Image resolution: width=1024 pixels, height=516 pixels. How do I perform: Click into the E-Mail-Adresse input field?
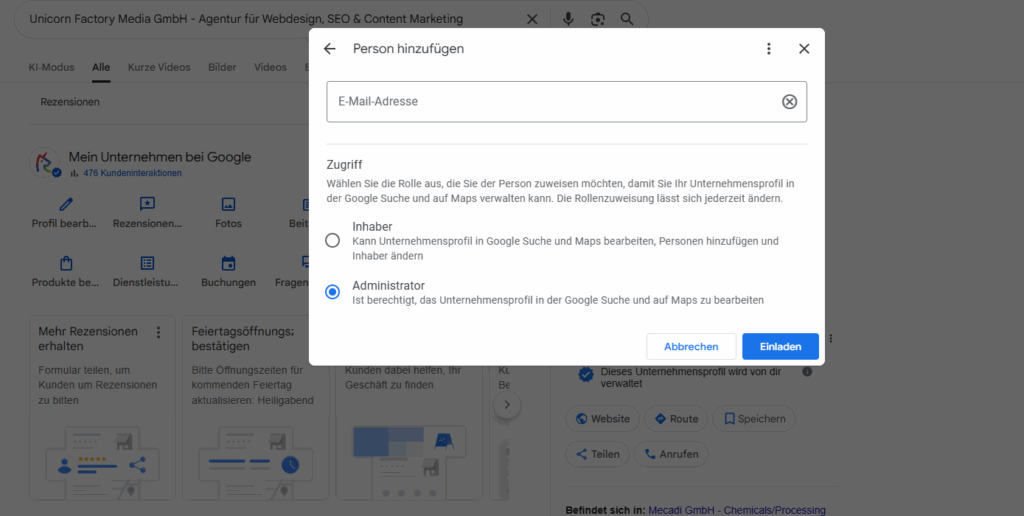pyautogui.click(x=550, y=101)
